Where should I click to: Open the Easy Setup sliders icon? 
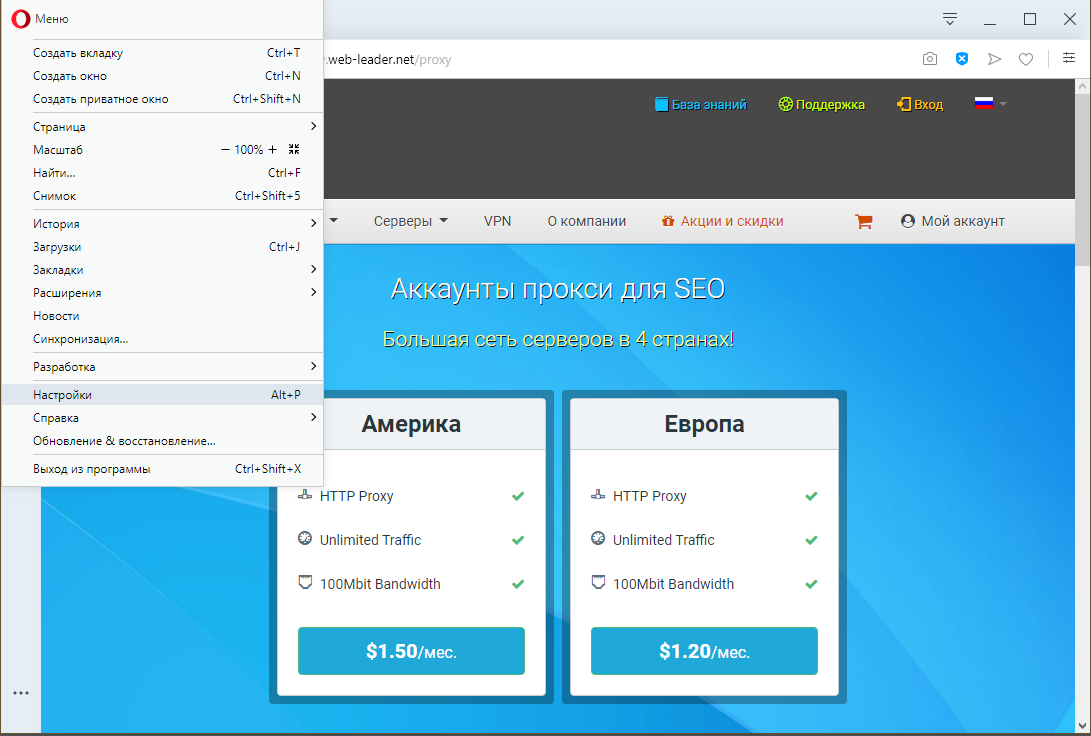click(1069, 59)
